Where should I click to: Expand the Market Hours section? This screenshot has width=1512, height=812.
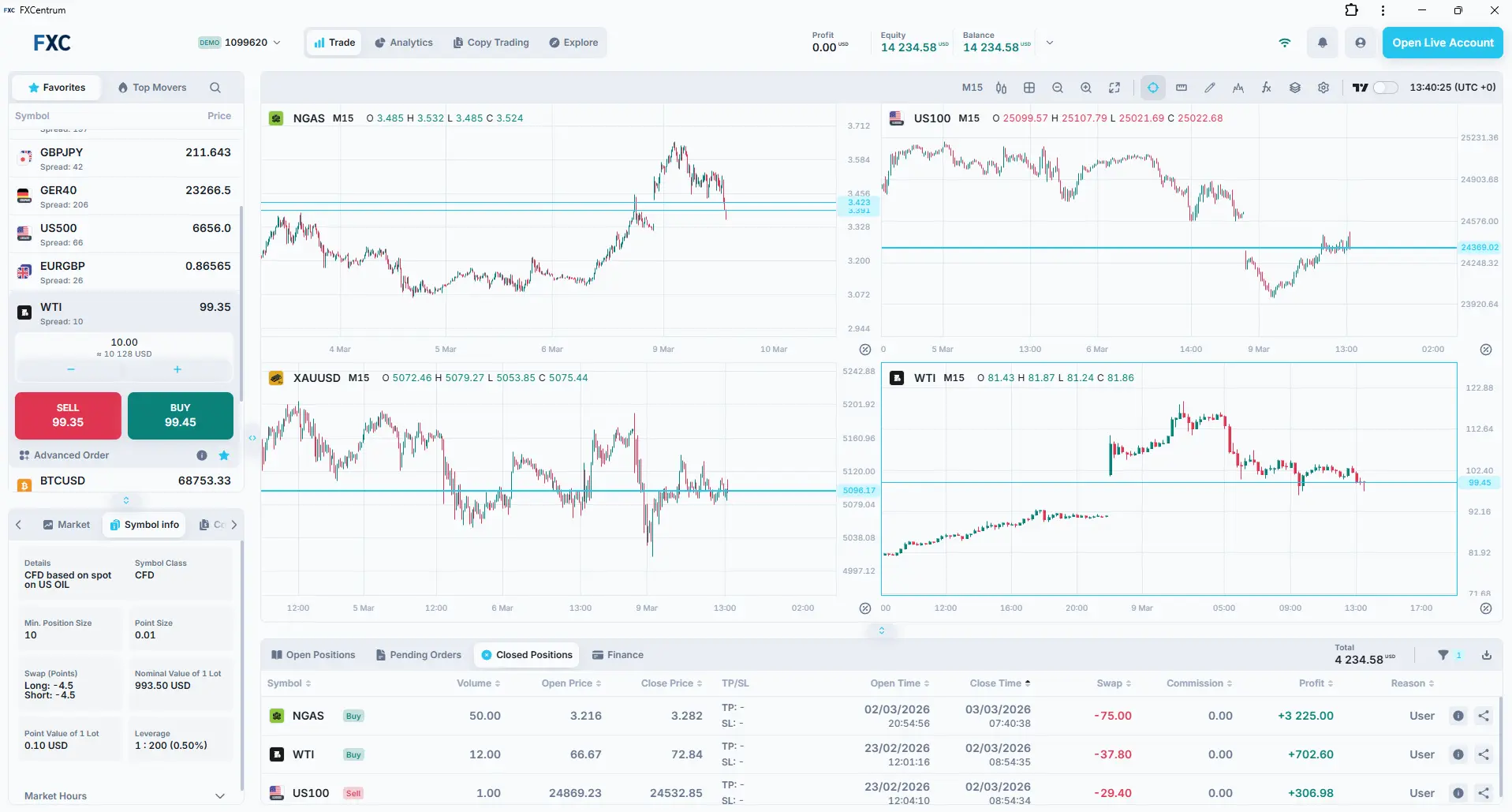[219, 795]
